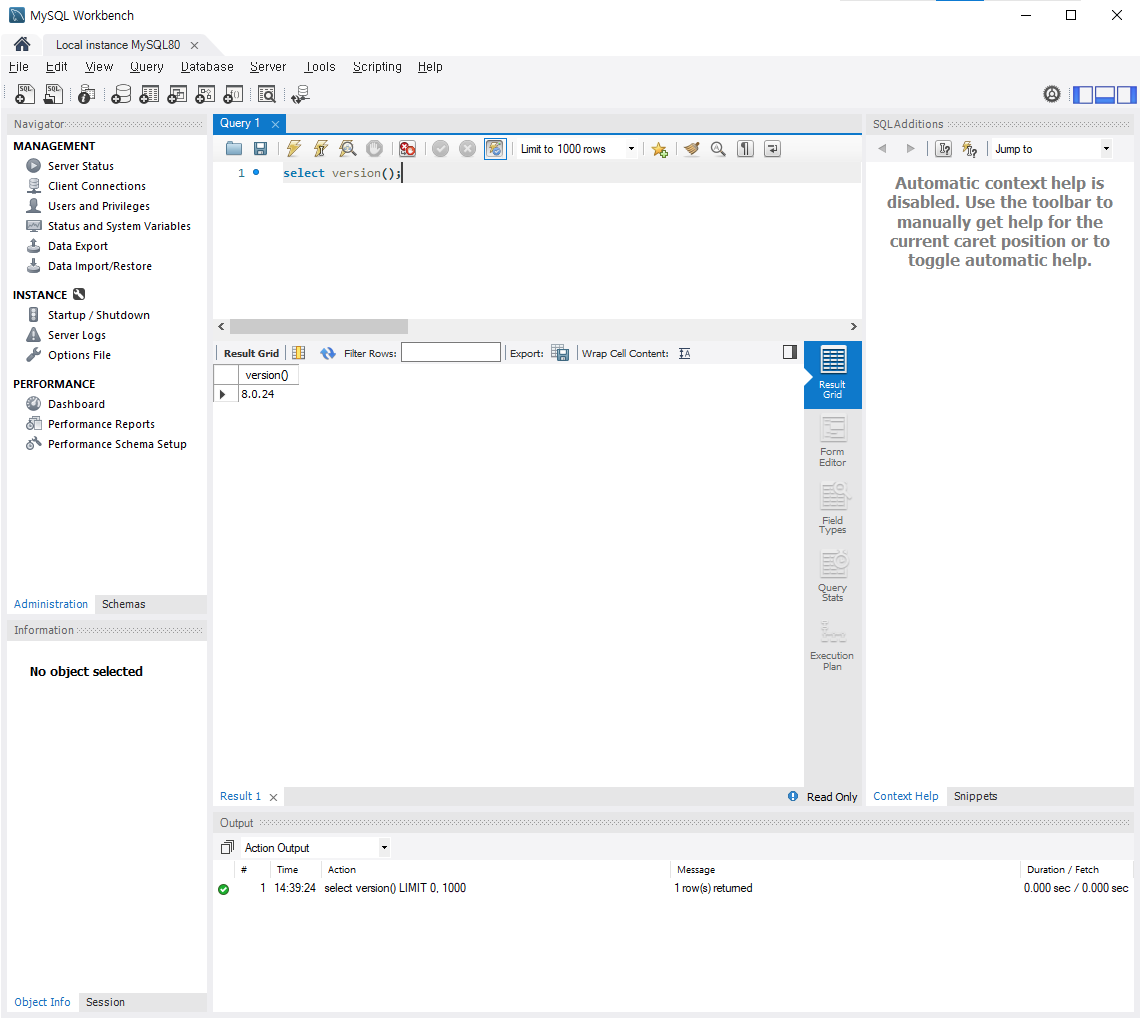The image size is (1141, 1019).
Task: Toggle word wrapping in editor
Action: click(x=772, y=148)
